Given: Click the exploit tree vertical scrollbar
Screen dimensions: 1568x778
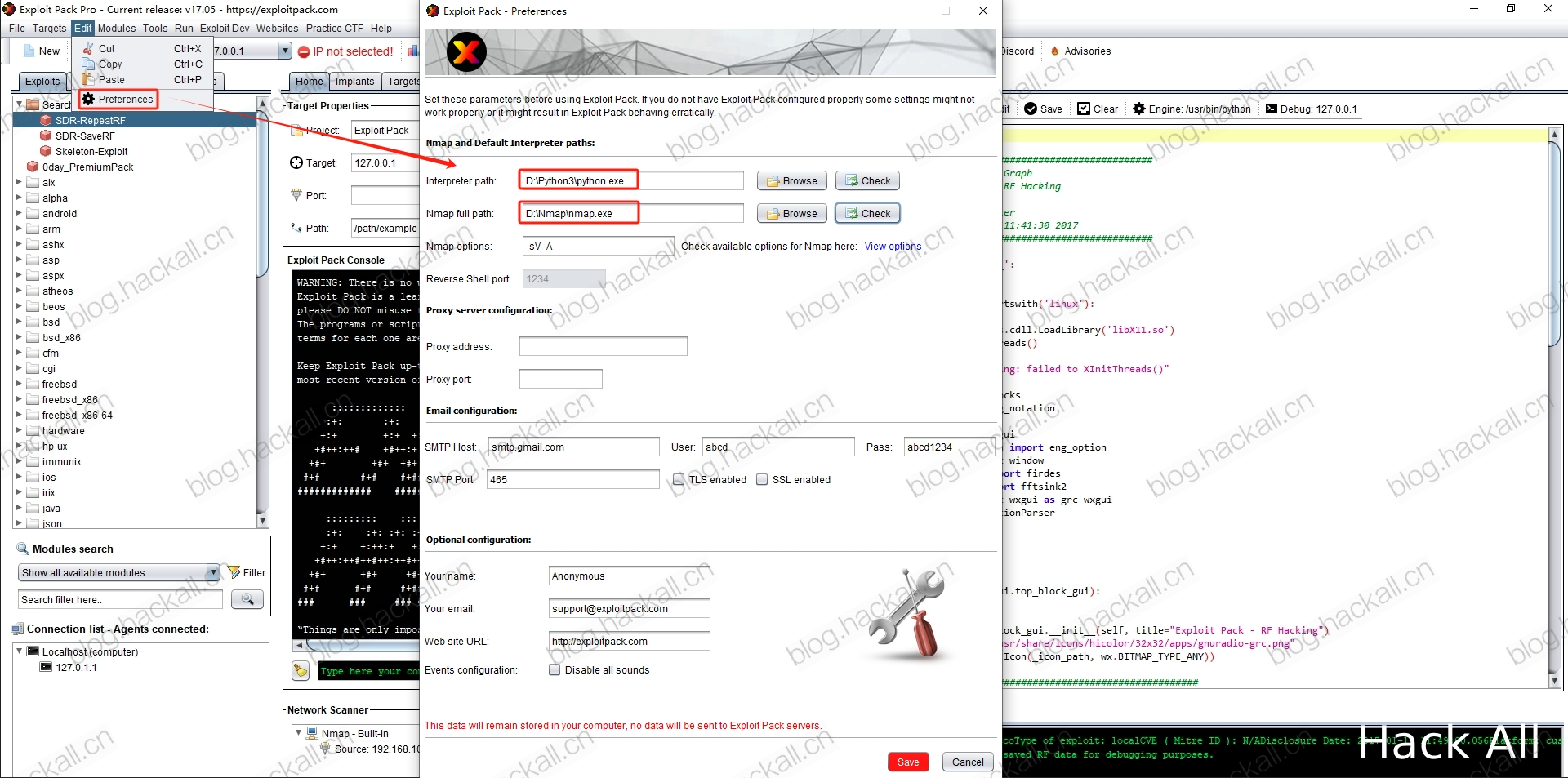Looking at the screenshot, I should point(262,312).
